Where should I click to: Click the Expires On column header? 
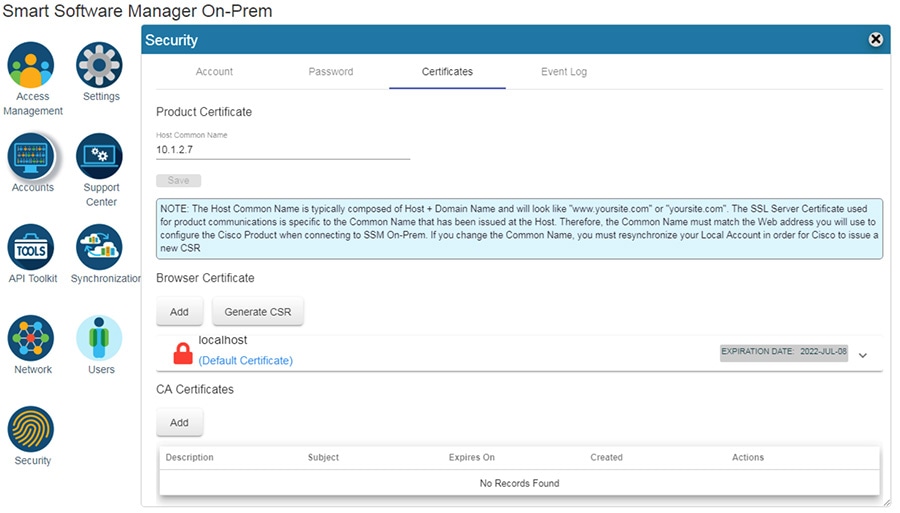coord(472,457)
